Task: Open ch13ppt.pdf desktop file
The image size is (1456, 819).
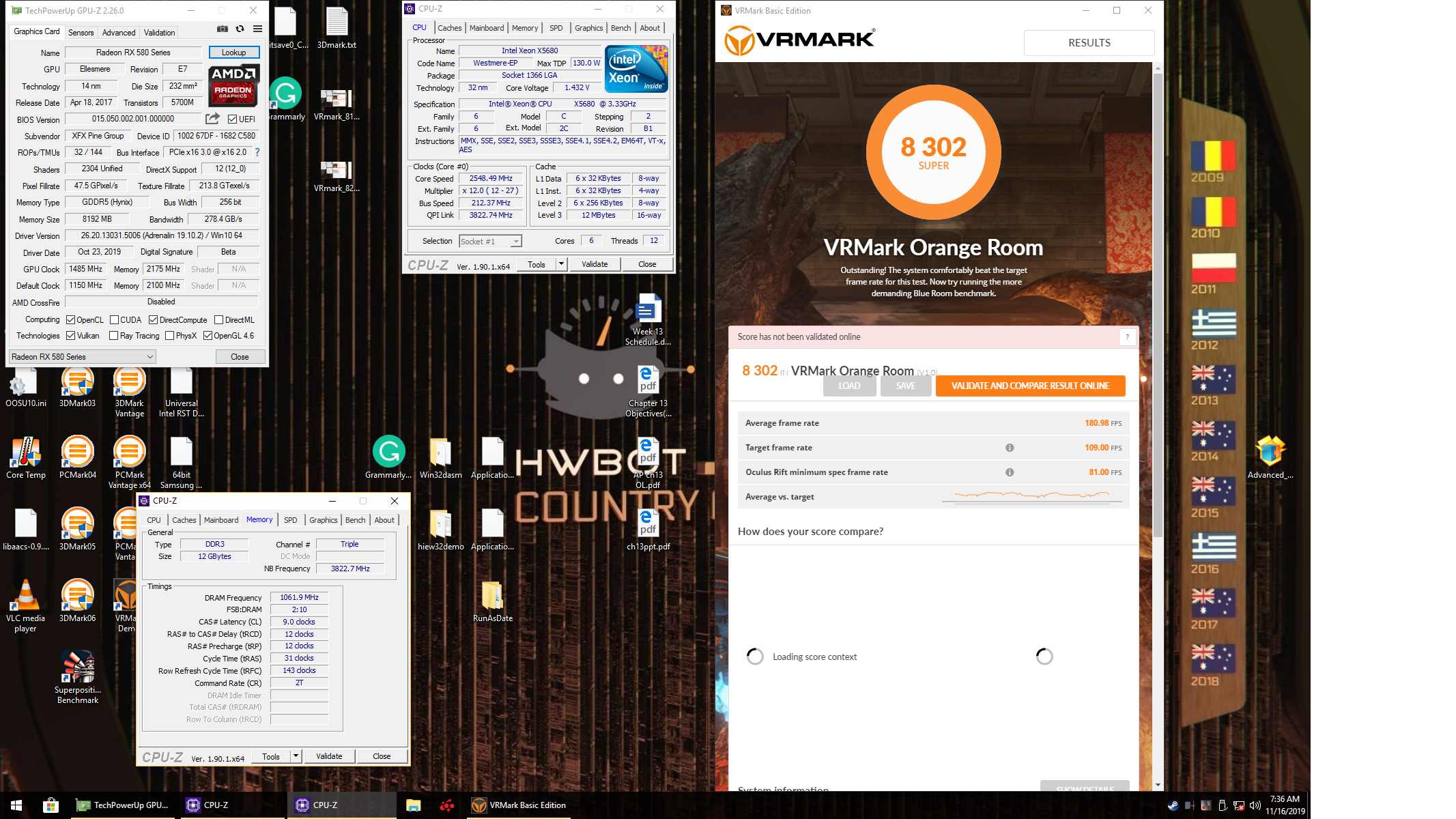Action: [x=648, y=530]
